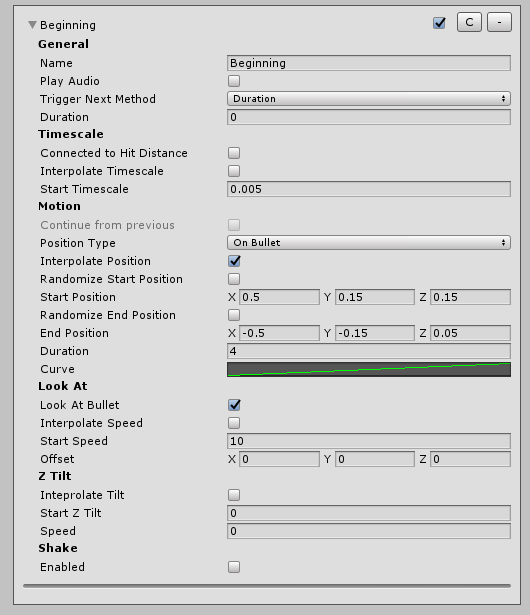
Task: Click the Start Speed label
Action: [x=74, y=441]
